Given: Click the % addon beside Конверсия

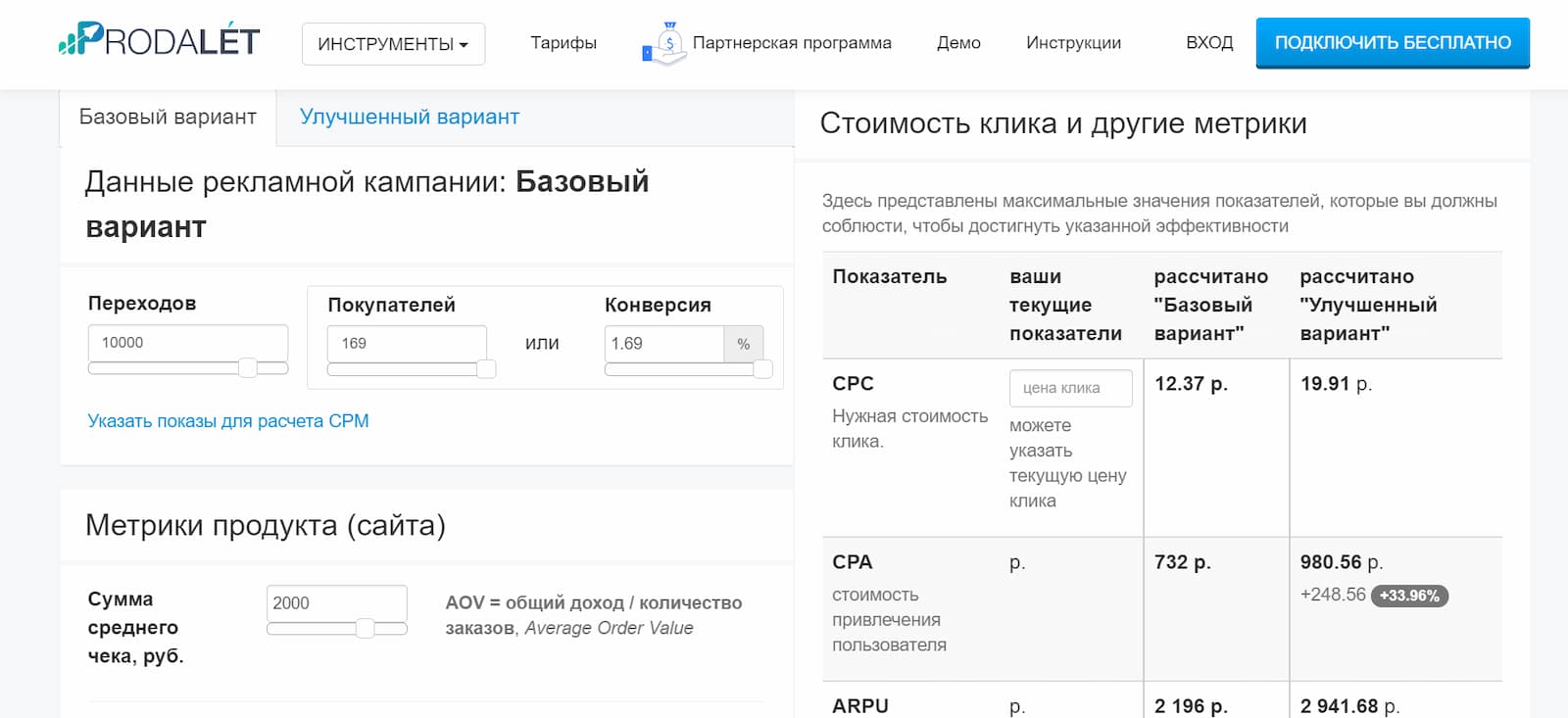Looking at the screenshot, I should click(744, 344).
